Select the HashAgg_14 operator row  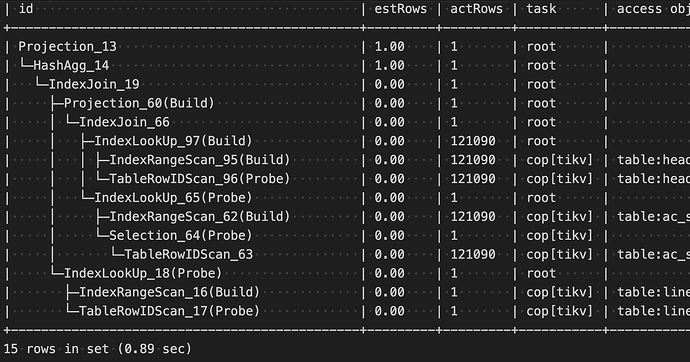tap(71, 66)
